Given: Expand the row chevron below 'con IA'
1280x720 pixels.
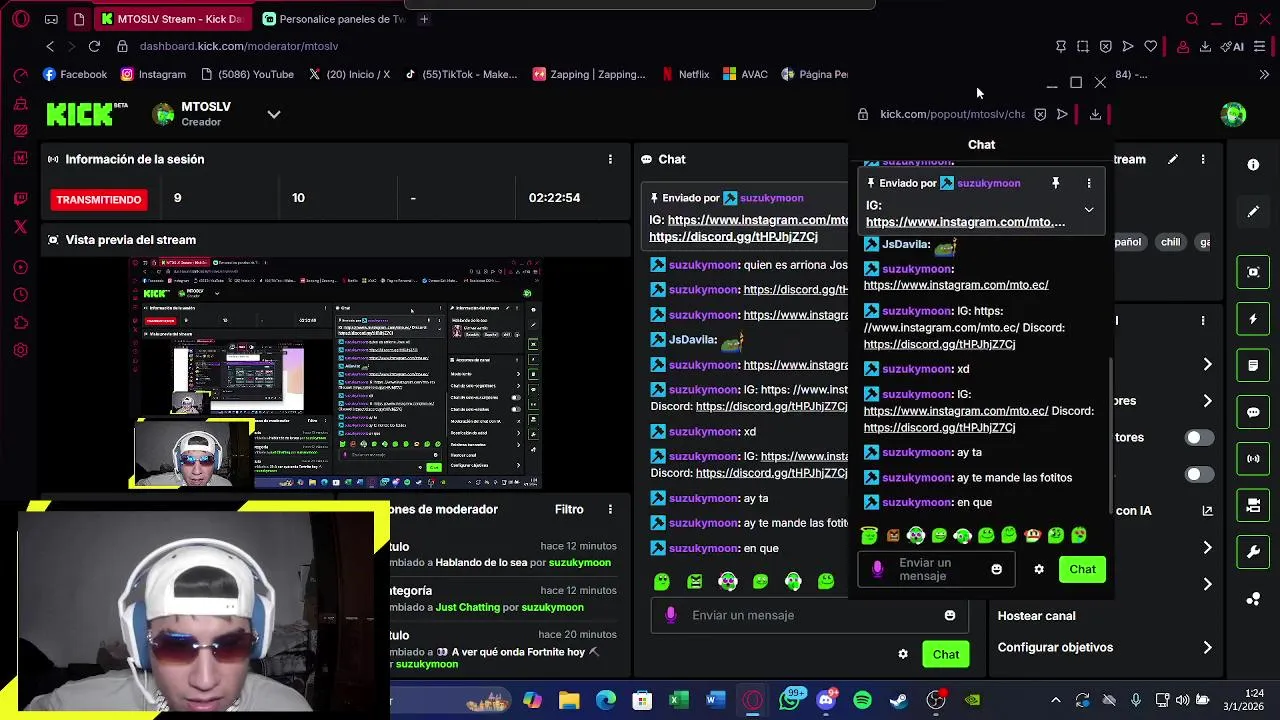Looking at the screenshot, I should tap(1207, 548).
